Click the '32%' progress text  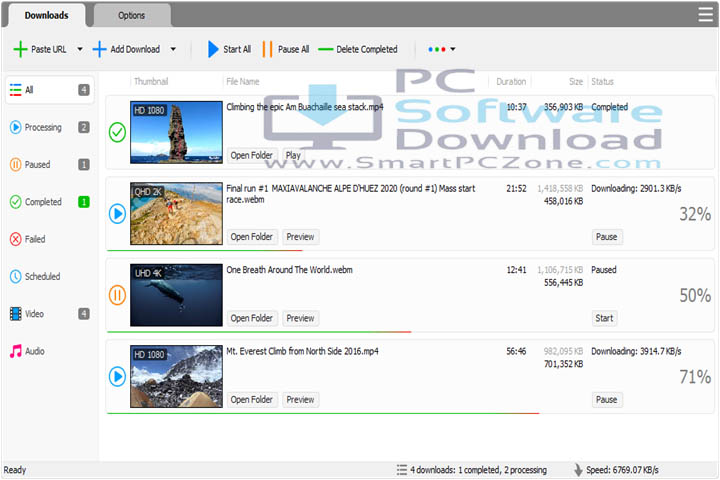click(695, 214)
